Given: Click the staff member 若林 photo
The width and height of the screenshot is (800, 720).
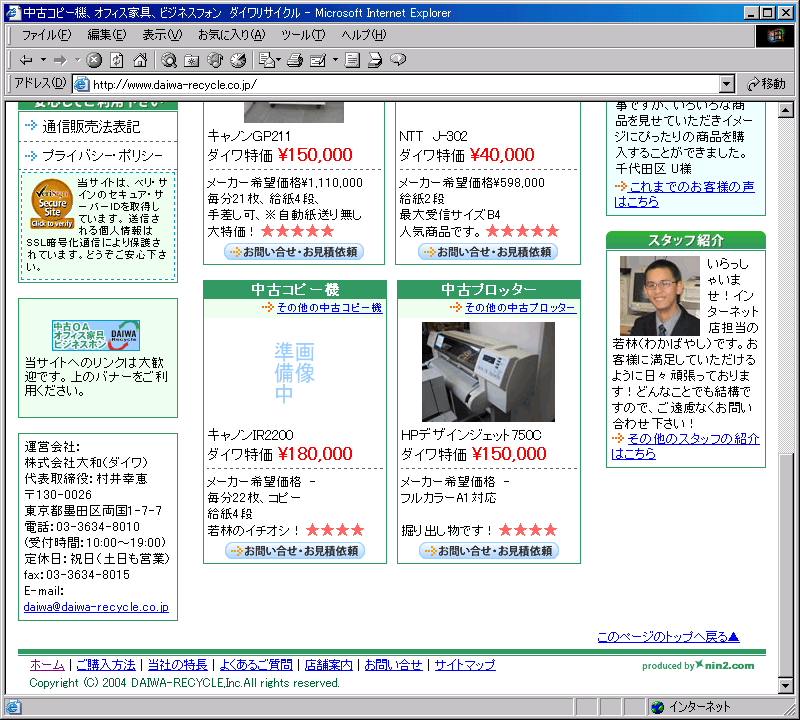Looking at the screenshot, I should tap(660, 295).
